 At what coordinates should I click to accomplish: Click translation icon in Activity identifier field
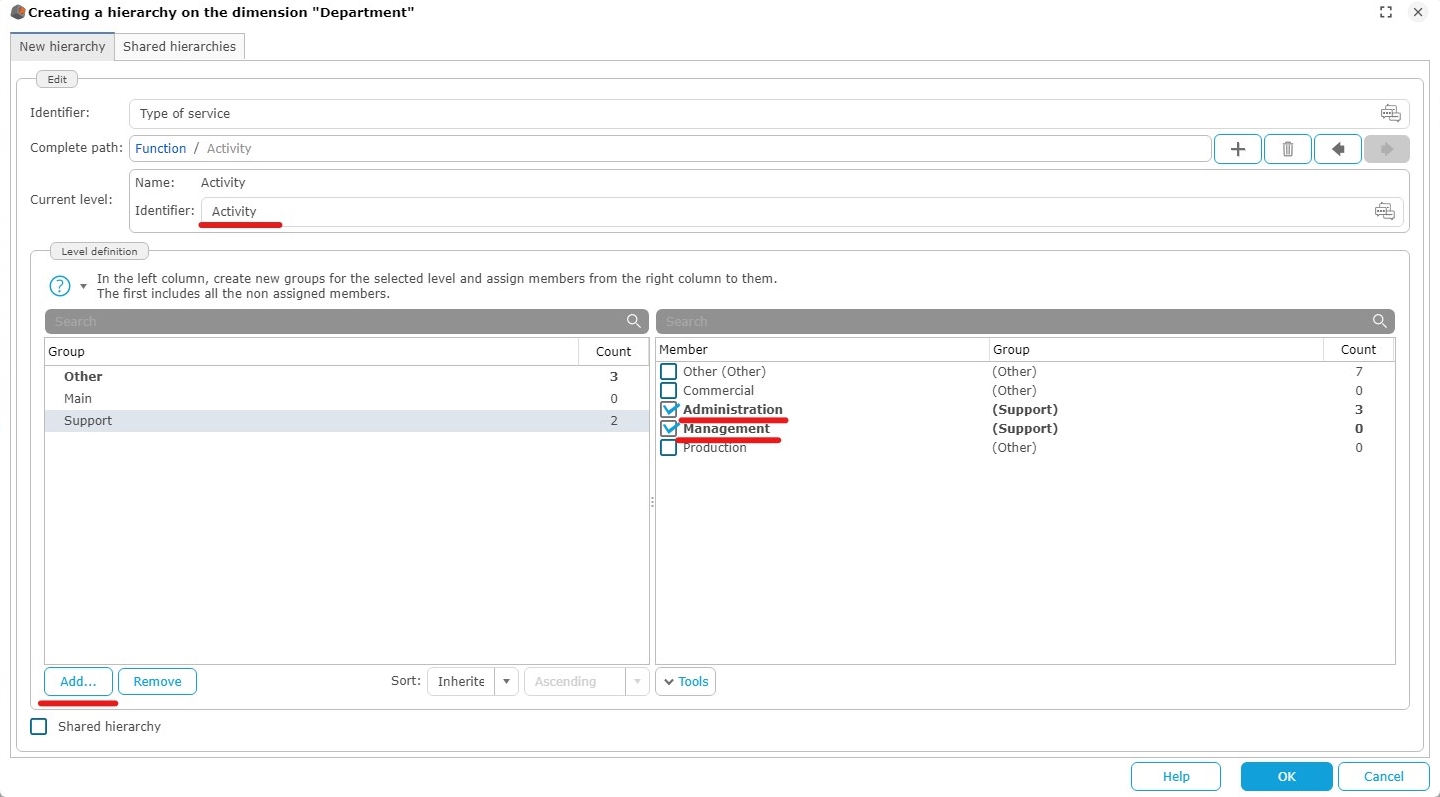(x=1384, y=211)
